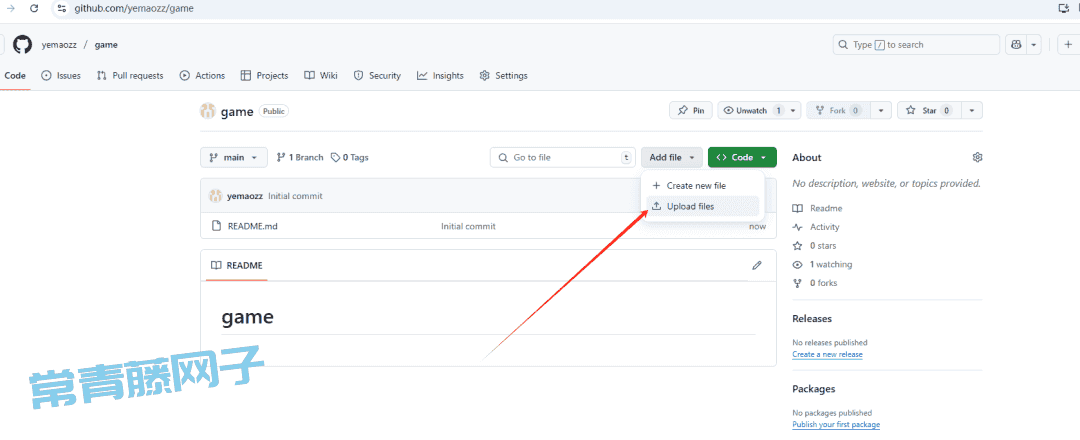Image resolution: width=1080 pixels, height=440 pixels.
Task: Open Activity link in About sidebar
Action: click(816, 227)
